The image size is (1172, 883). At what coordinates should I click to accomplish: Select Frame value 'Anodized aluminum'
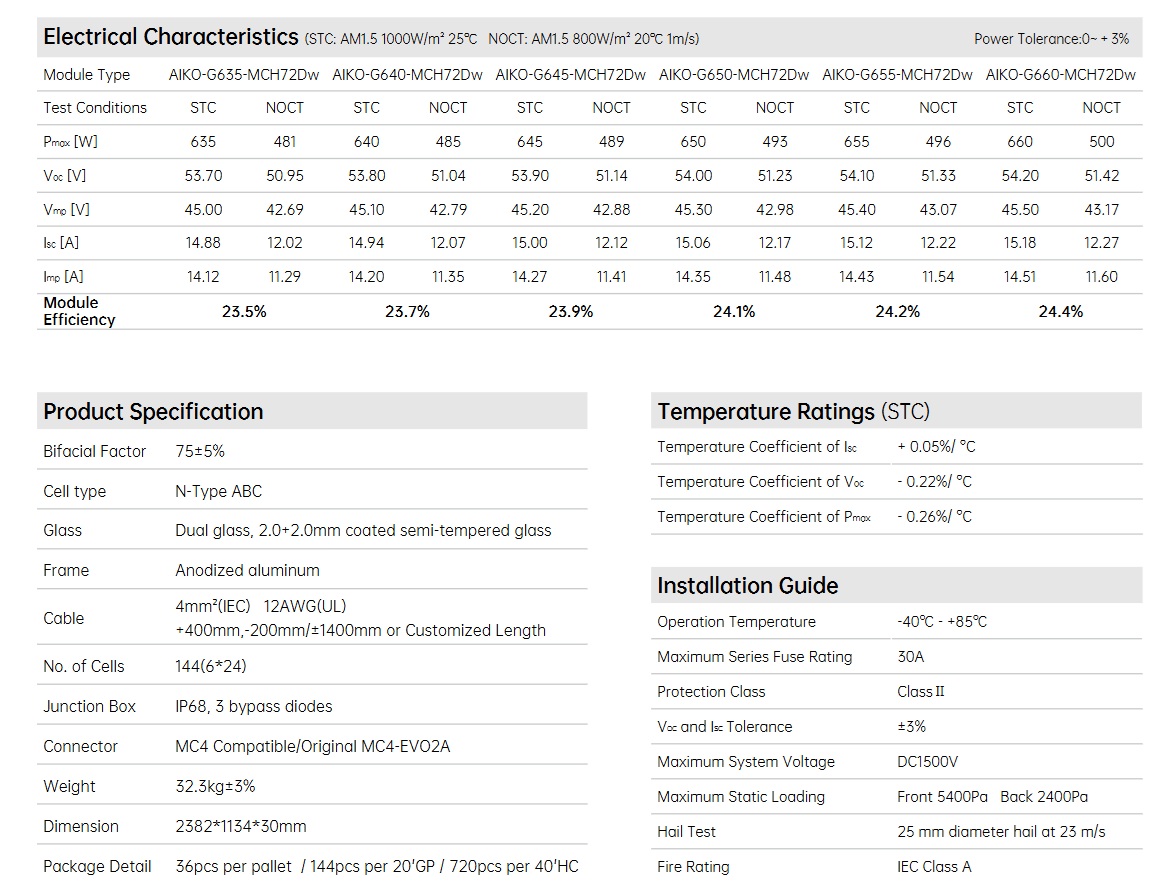pos(247,570)
